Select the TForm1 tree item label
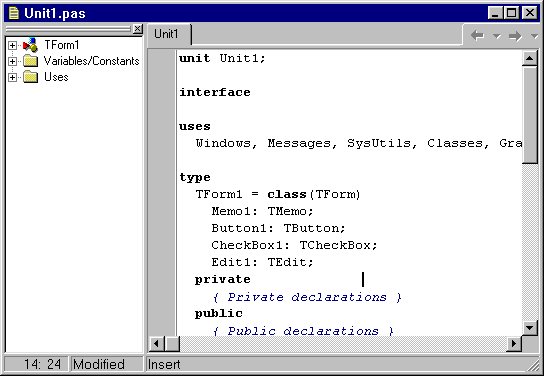 [62, 45]
